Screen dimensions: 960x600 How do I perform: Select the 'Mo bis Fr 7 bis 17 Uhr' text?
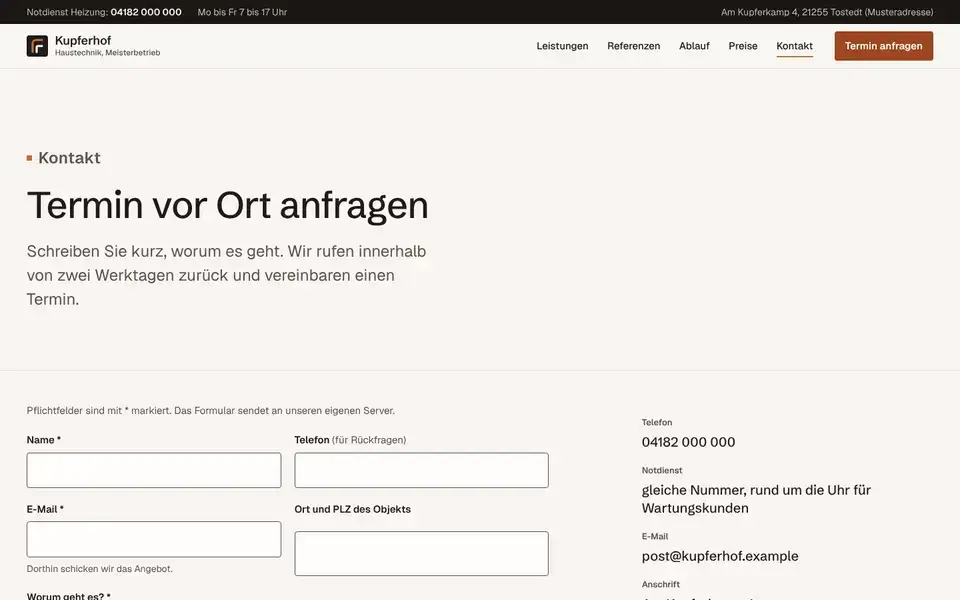tap(242, 12)
